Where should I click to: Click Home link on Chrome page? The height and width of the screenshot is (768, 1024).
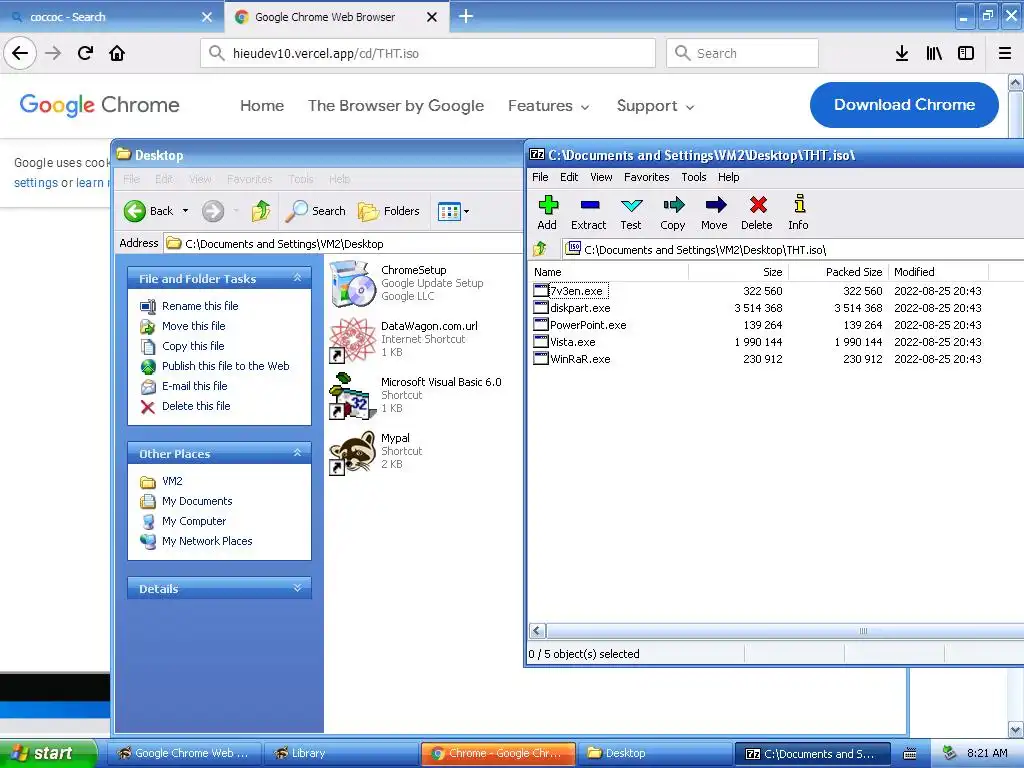262,106
